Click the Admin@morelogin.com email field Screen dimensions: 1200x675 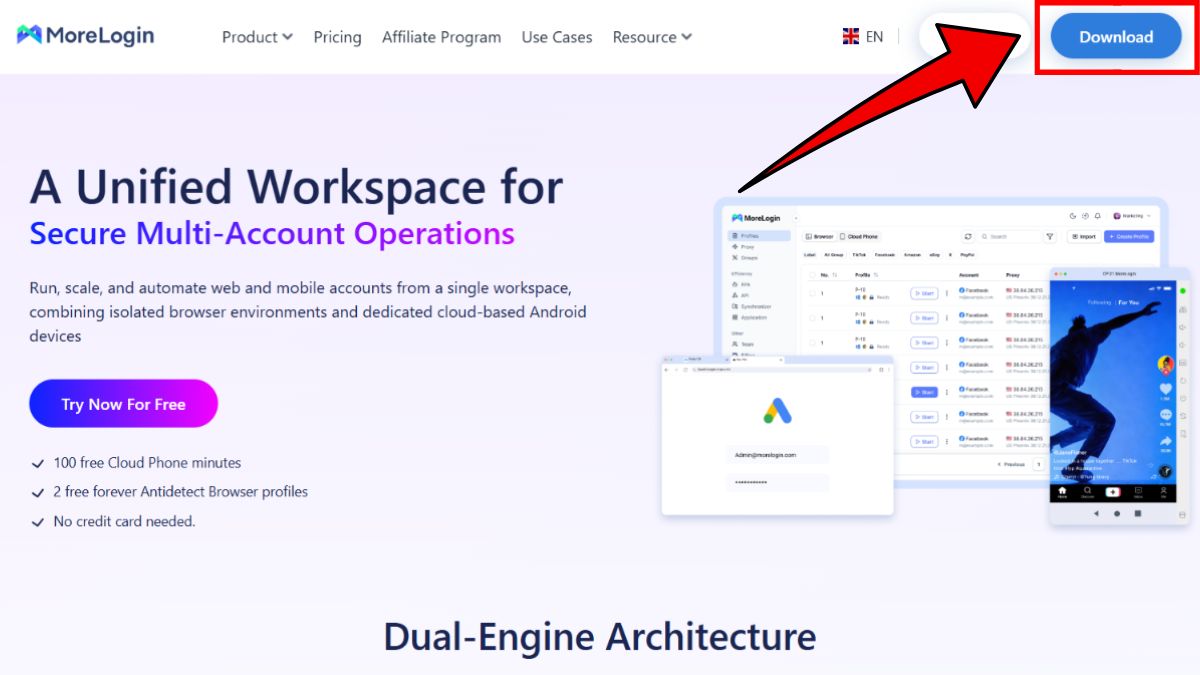pyautogui.click(x=777, y=454)
